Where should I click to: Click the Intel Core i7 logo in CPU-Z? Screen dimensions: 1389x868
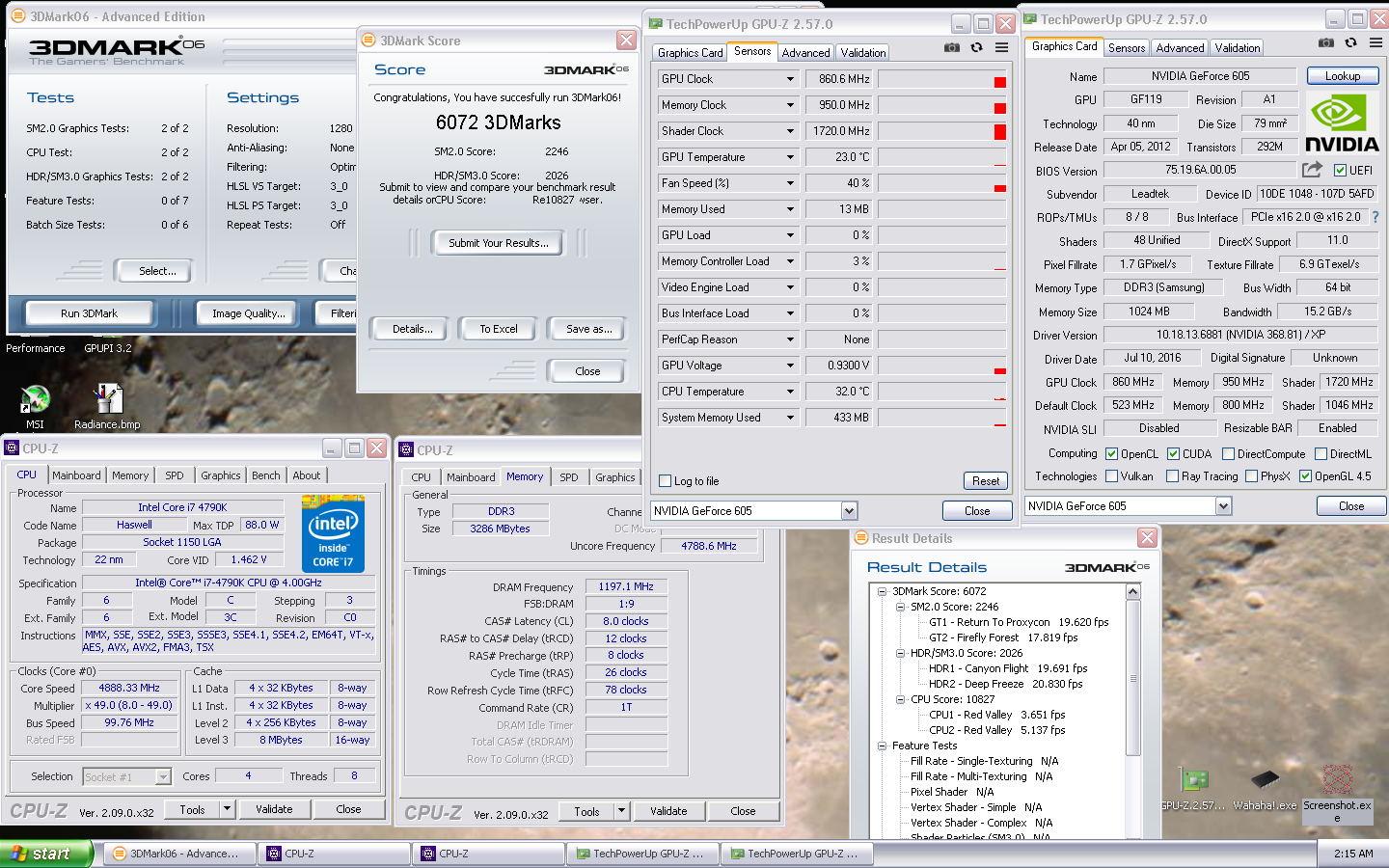coord(333,533)
